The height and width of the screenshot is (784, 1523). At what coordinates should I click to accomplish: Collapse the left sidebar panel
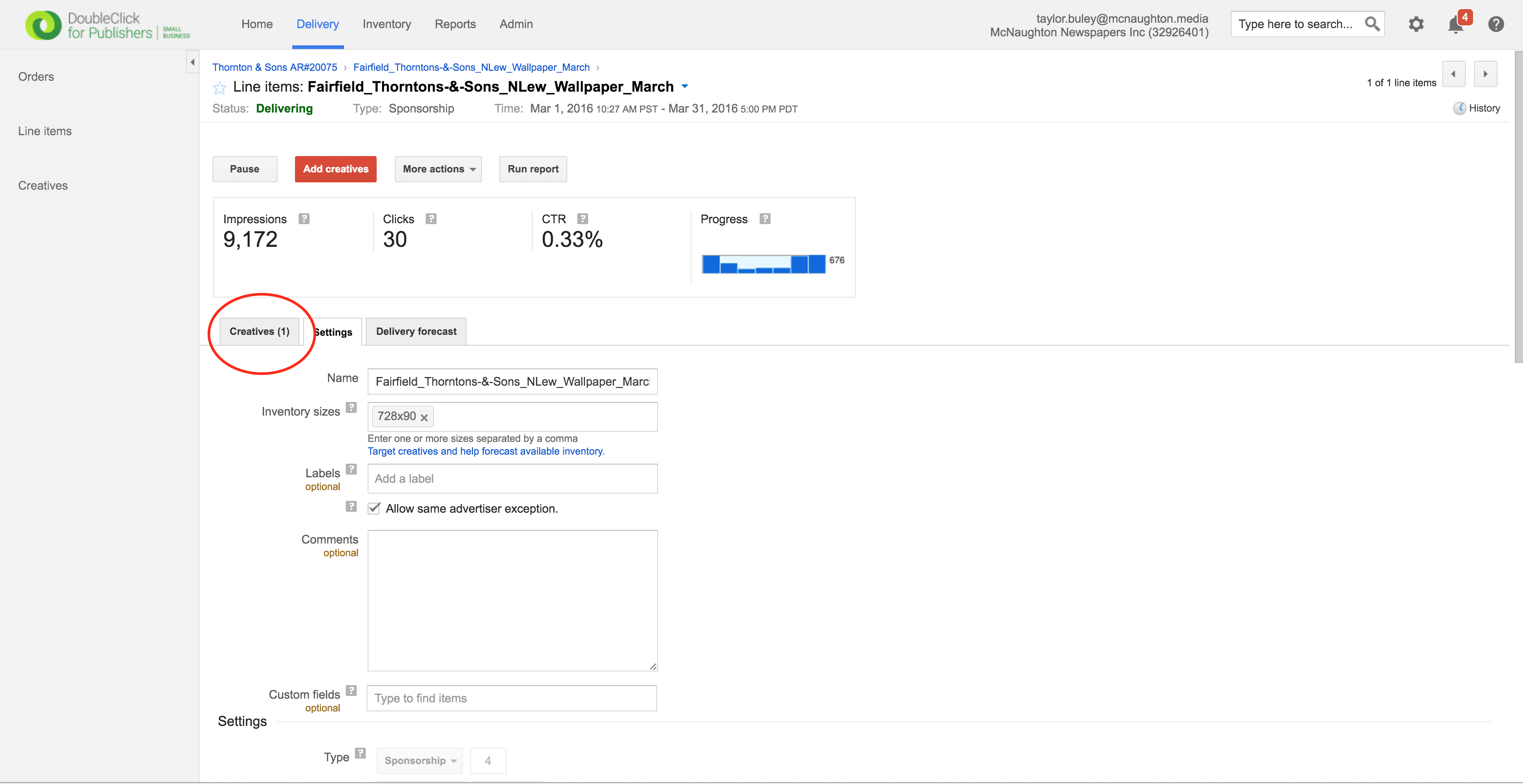coord(192,62)
